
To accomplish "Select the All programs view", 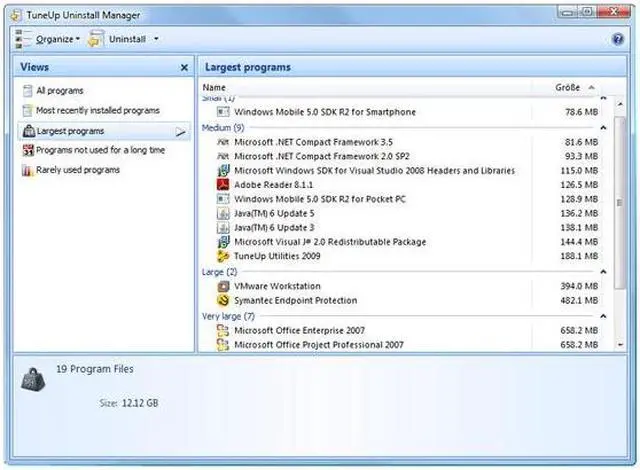I will [60, 91].
